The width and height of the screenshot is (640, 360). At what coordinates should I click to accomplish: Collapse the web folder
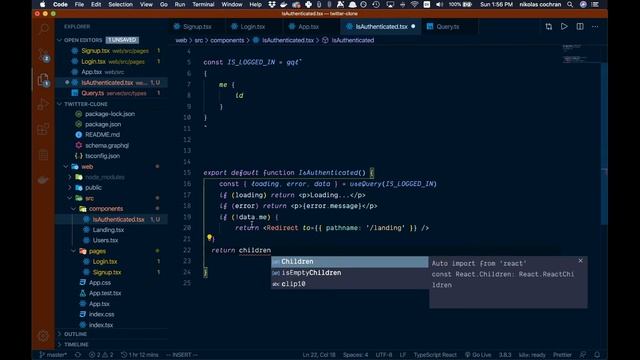pyautogui.click(x=66, y=167)
